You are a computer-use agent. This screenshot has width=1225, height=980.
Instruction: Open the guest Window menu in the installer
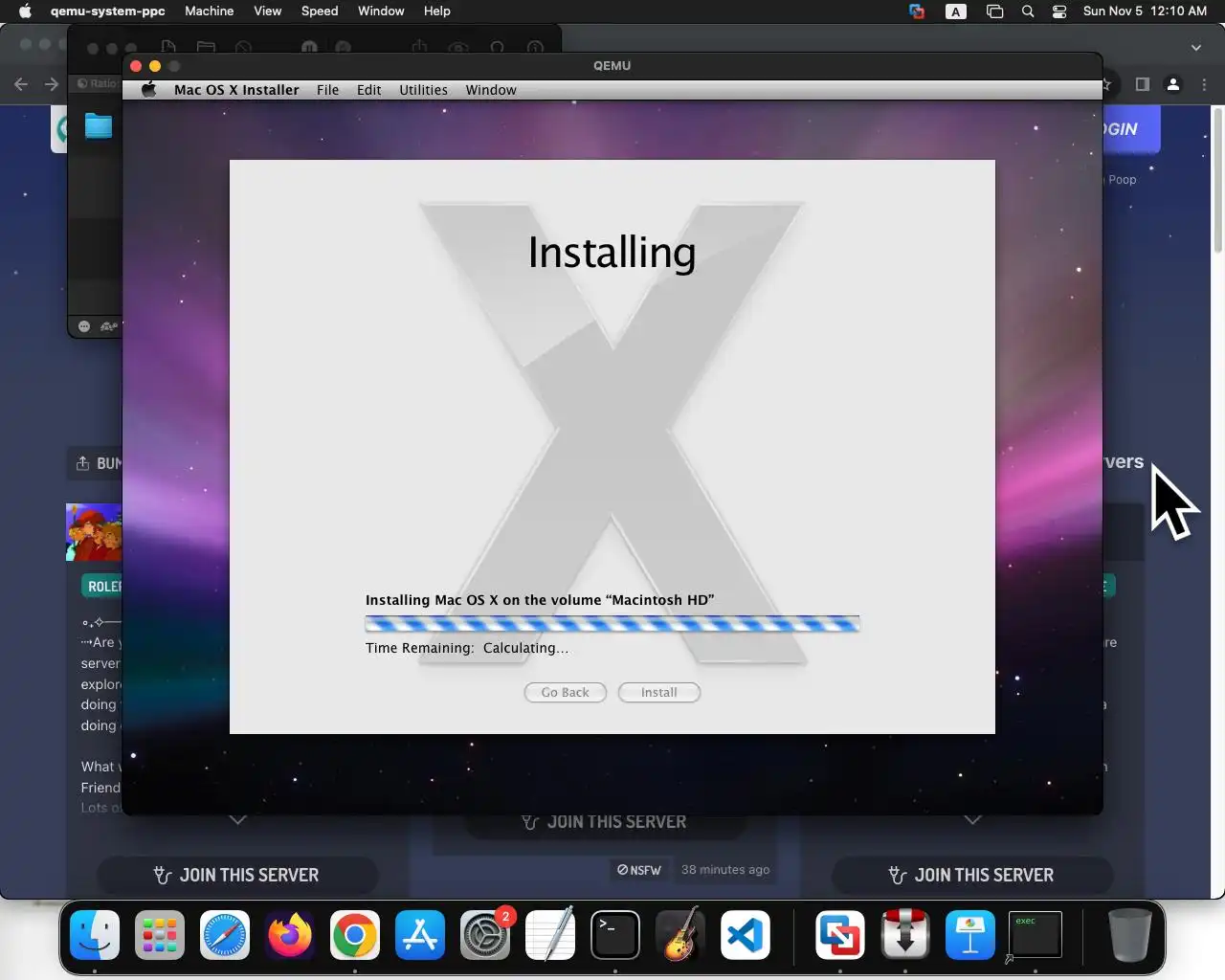tap(491, 90)
